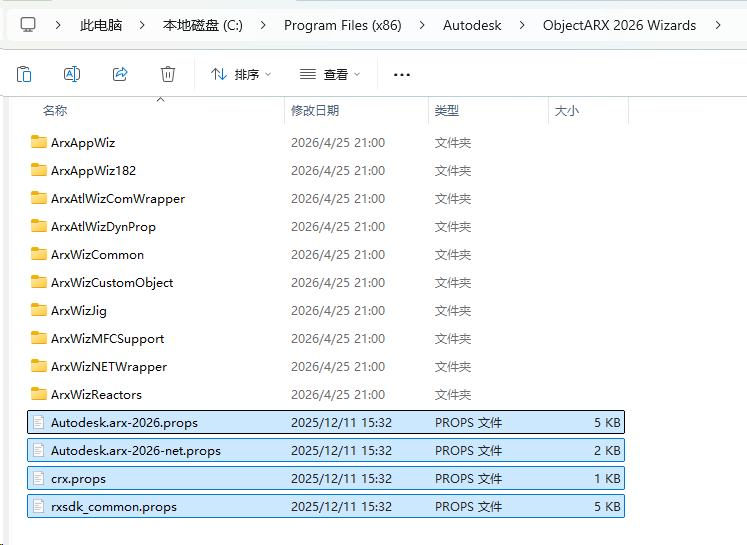Click the modified date of ArxAppWiz
The image size is (747, 545).
tap(338, 142)
